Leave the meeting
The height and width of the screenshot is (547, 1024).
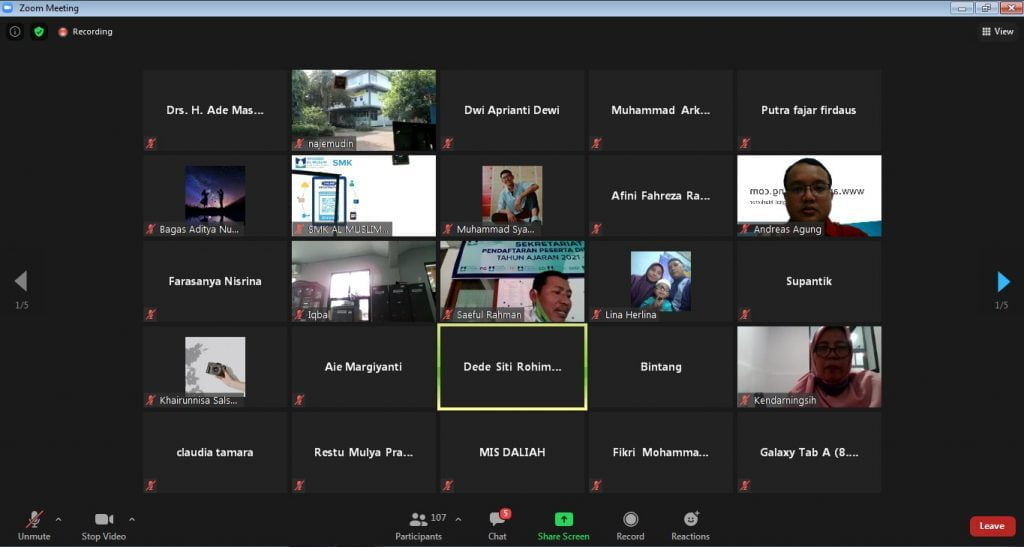click(992, 525)
